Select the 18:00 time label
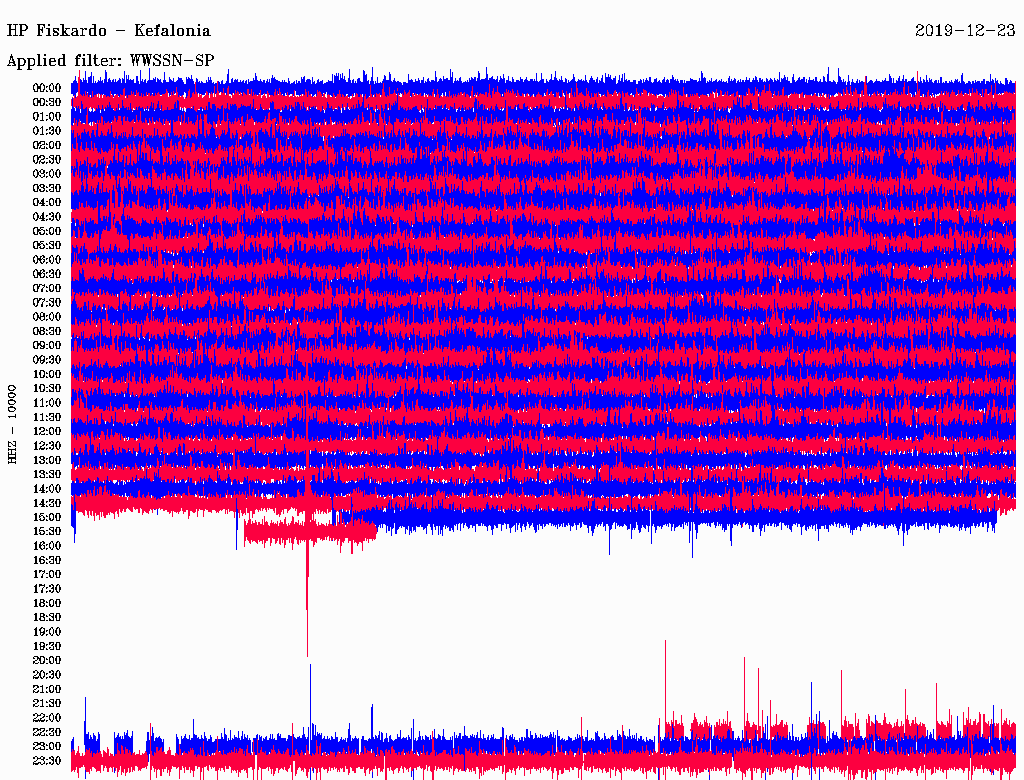The height and width of the screenshot is (780, 1024). (47, 604)
